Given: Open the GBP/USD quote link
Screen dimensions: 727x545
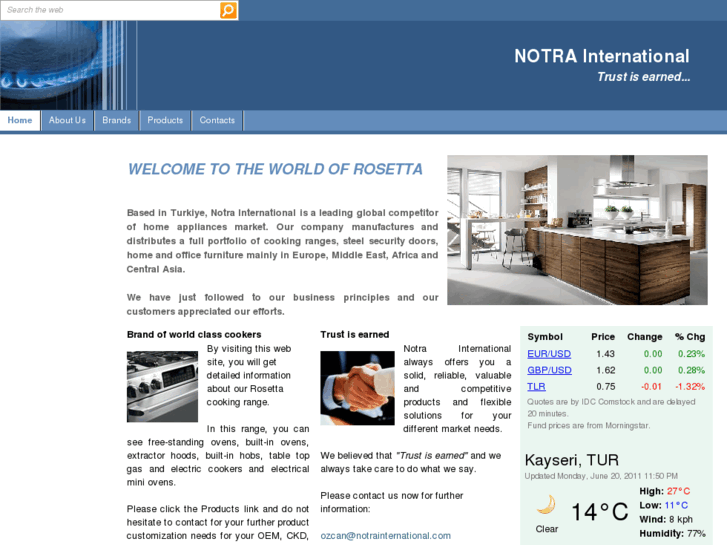Looking at the screenshot, I should tap(549, 370).
